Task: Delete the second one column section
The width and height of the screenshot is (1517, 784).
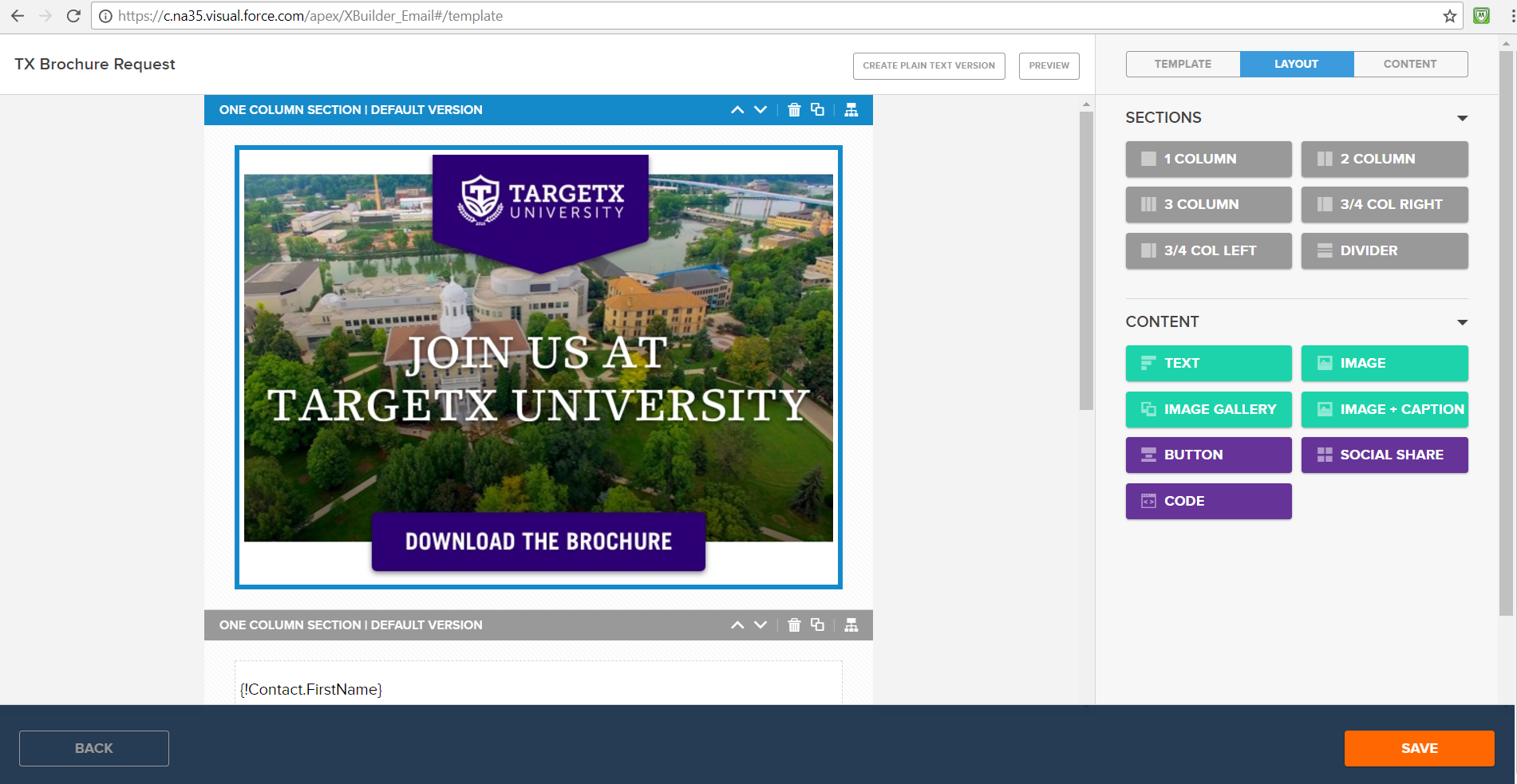Action: [x=794, y=625]
